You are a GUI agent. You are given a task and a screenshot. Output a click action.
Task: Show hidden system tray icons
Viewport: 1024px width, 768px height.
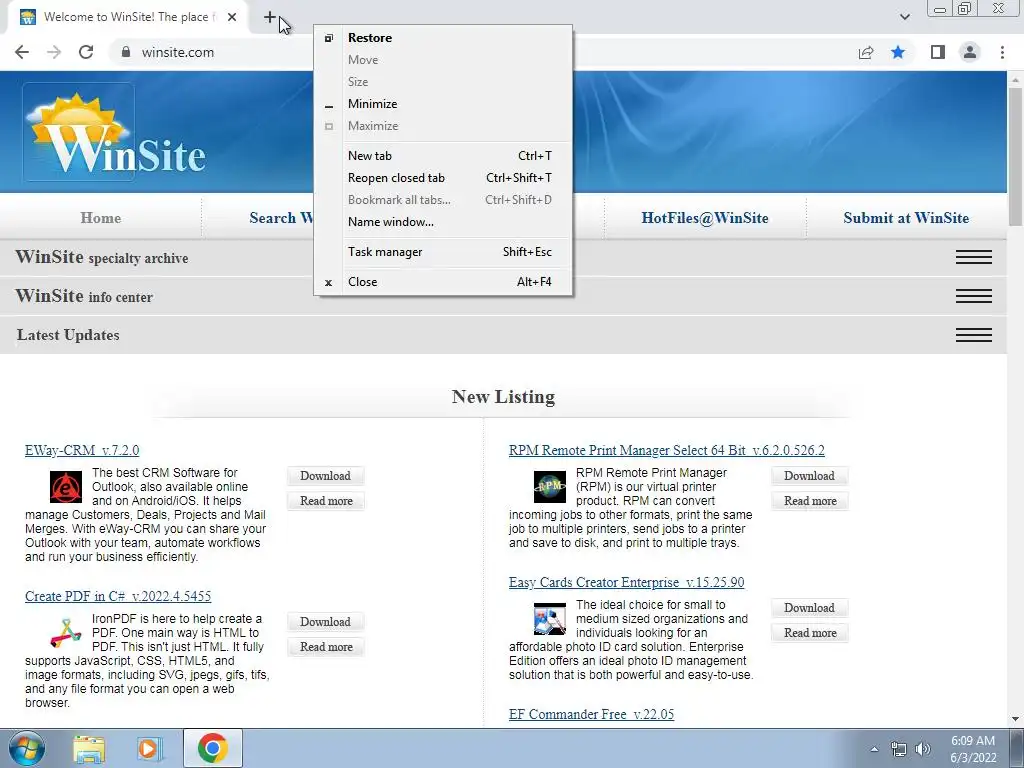click(x=874, y=749)
